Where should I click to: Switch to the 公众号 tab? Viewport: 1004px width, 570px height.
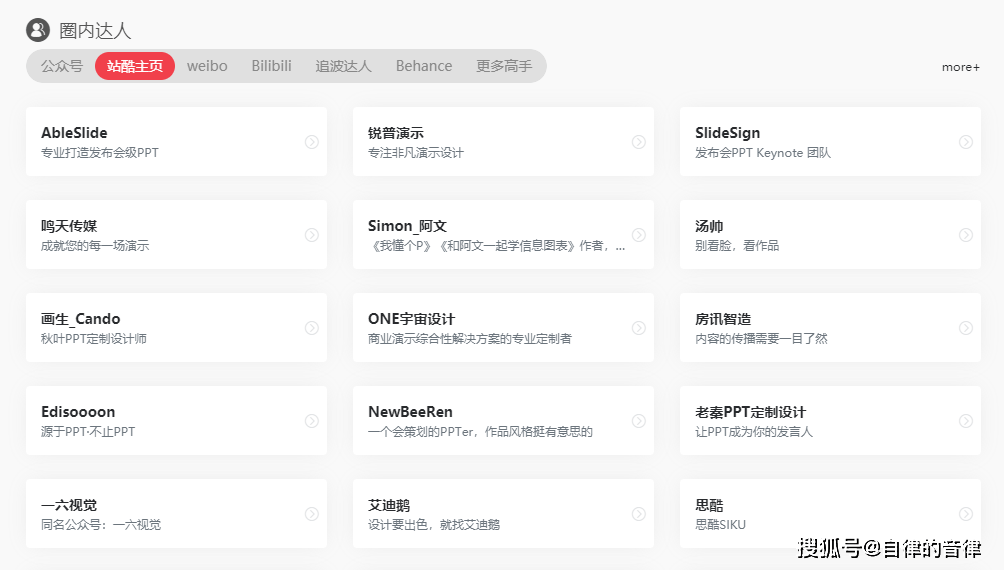point(62,66)
